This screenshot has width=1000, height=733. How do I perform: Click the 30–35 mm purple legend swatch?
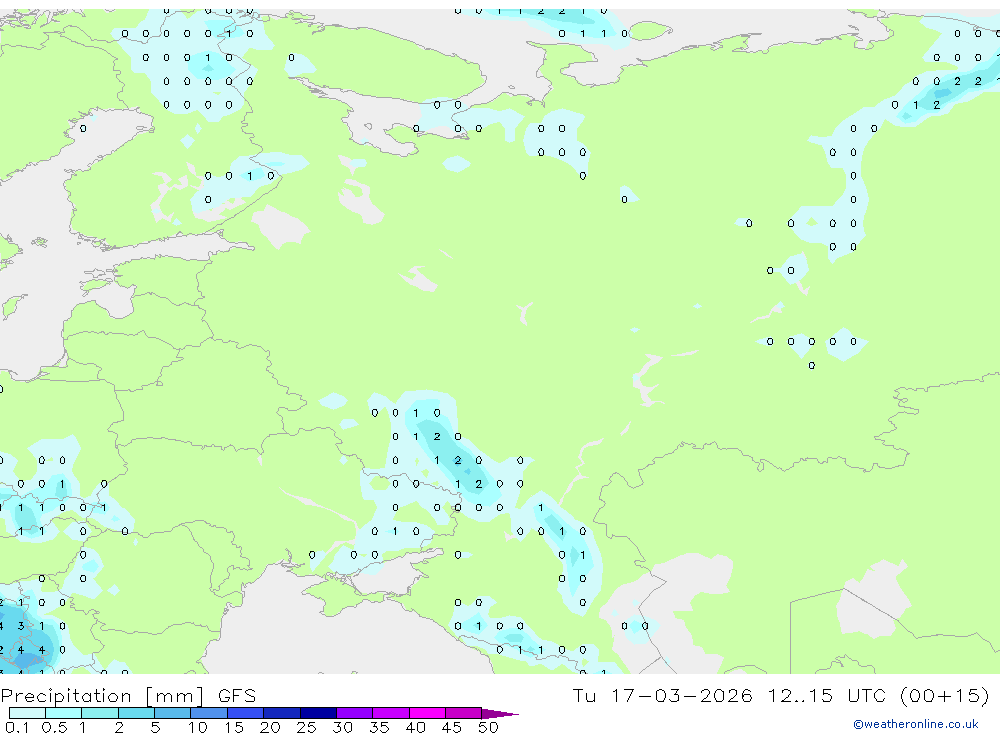355,713
